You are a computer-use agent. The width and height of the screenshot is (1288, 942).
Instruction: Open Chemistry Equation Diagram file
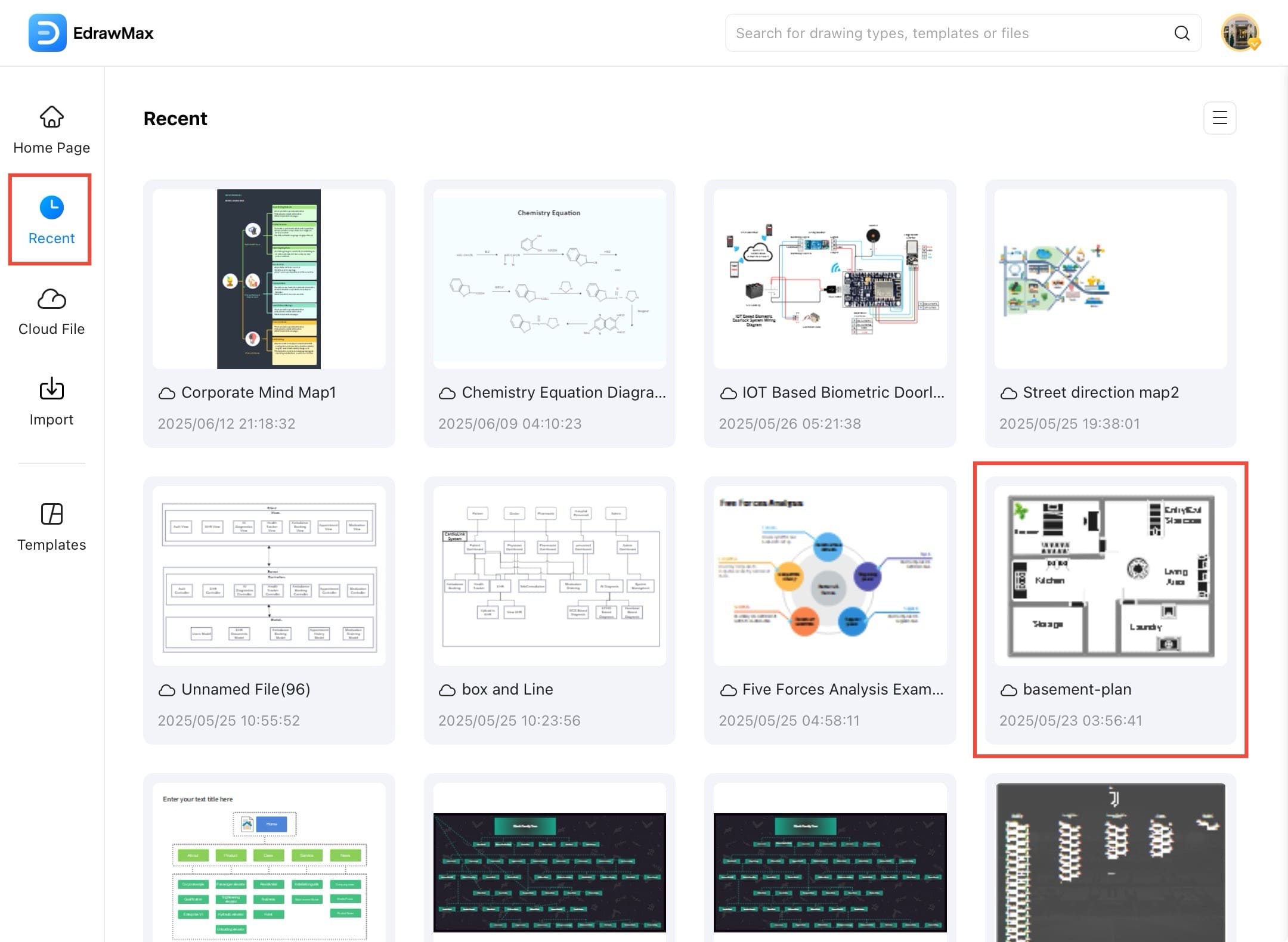coord(549,279)
